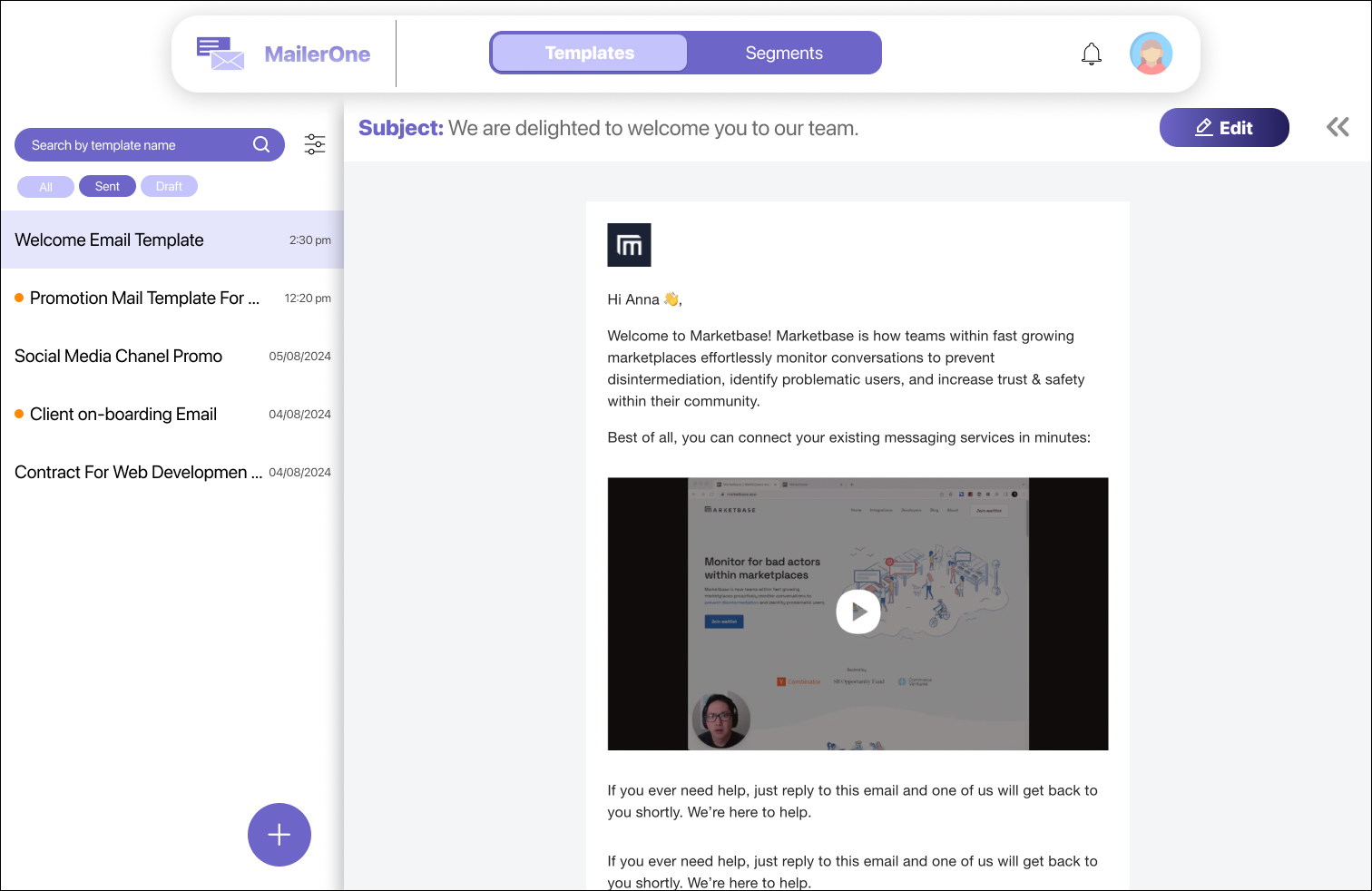Click the search magnifier icon
The height and width of the screenshot is (891, 1372).
coord(261,144)
